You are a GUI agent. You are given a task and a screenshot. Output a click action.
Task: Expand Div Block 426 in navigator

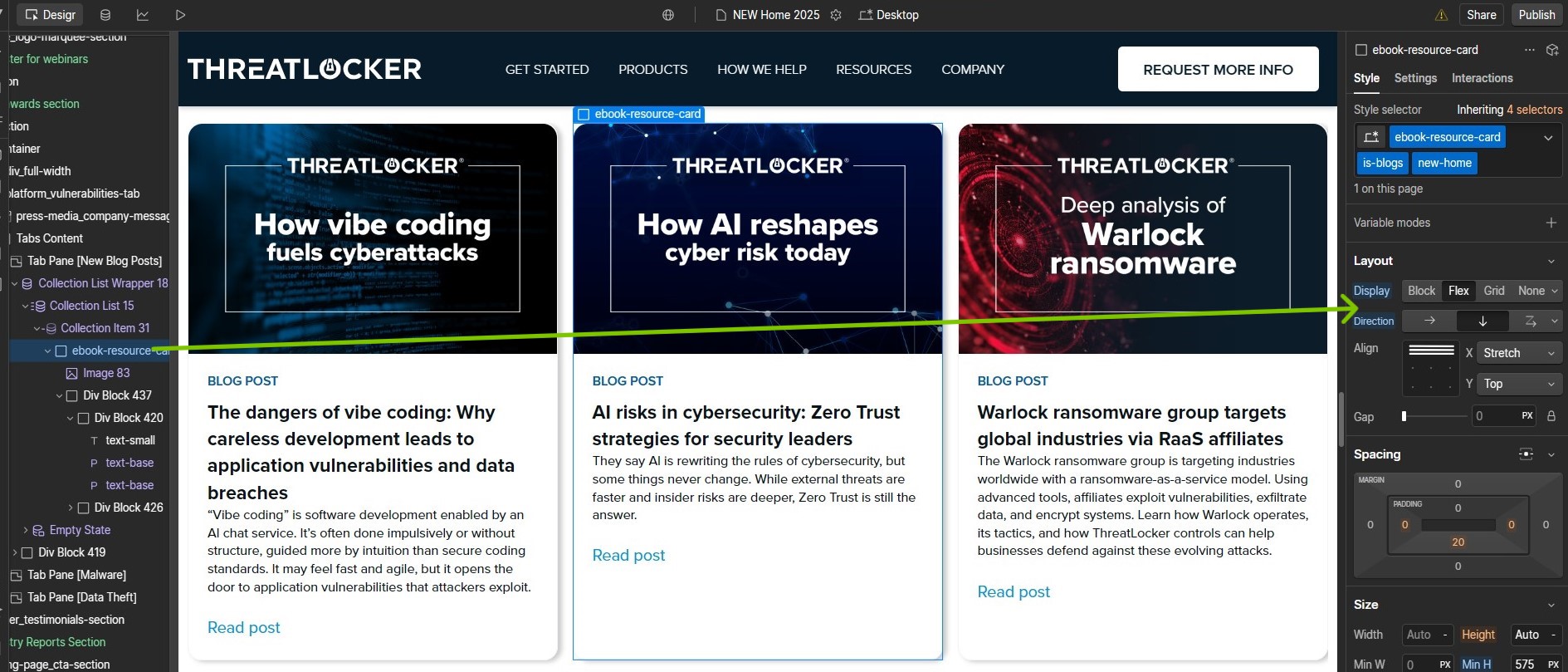coord(71,508)
